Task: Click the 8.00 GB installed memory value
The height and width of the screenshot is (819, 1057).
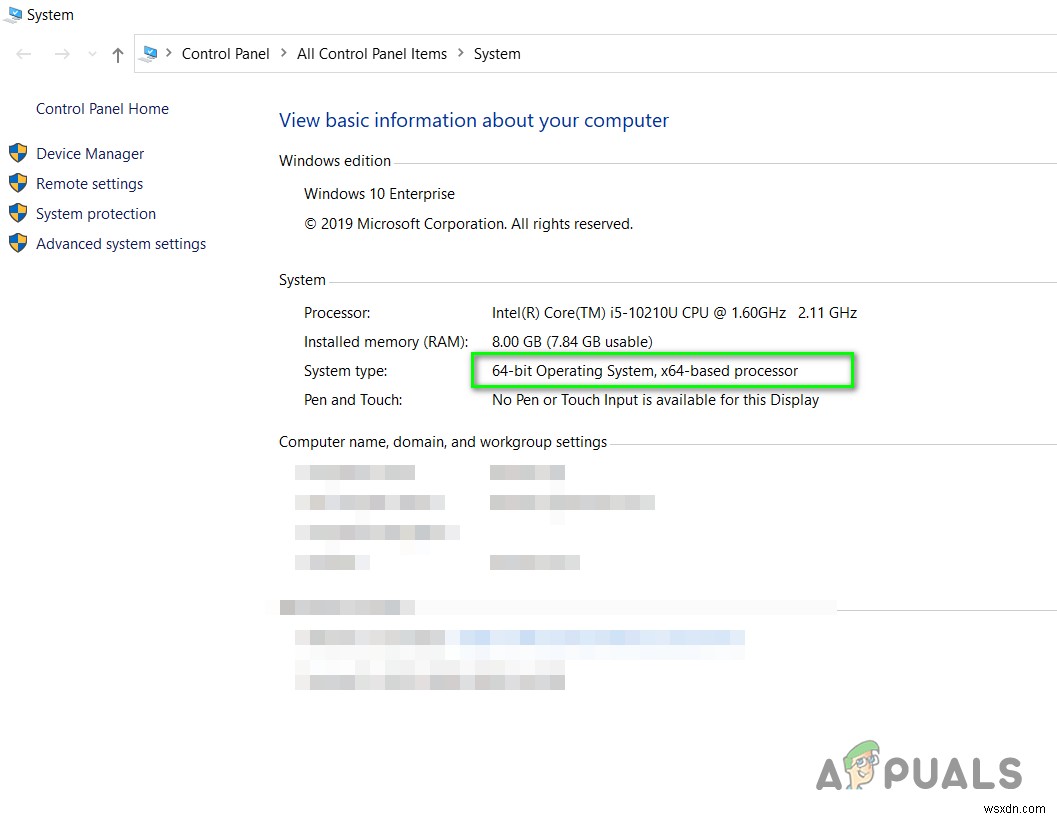Action: pyautogui.click(x=572, y=342)
